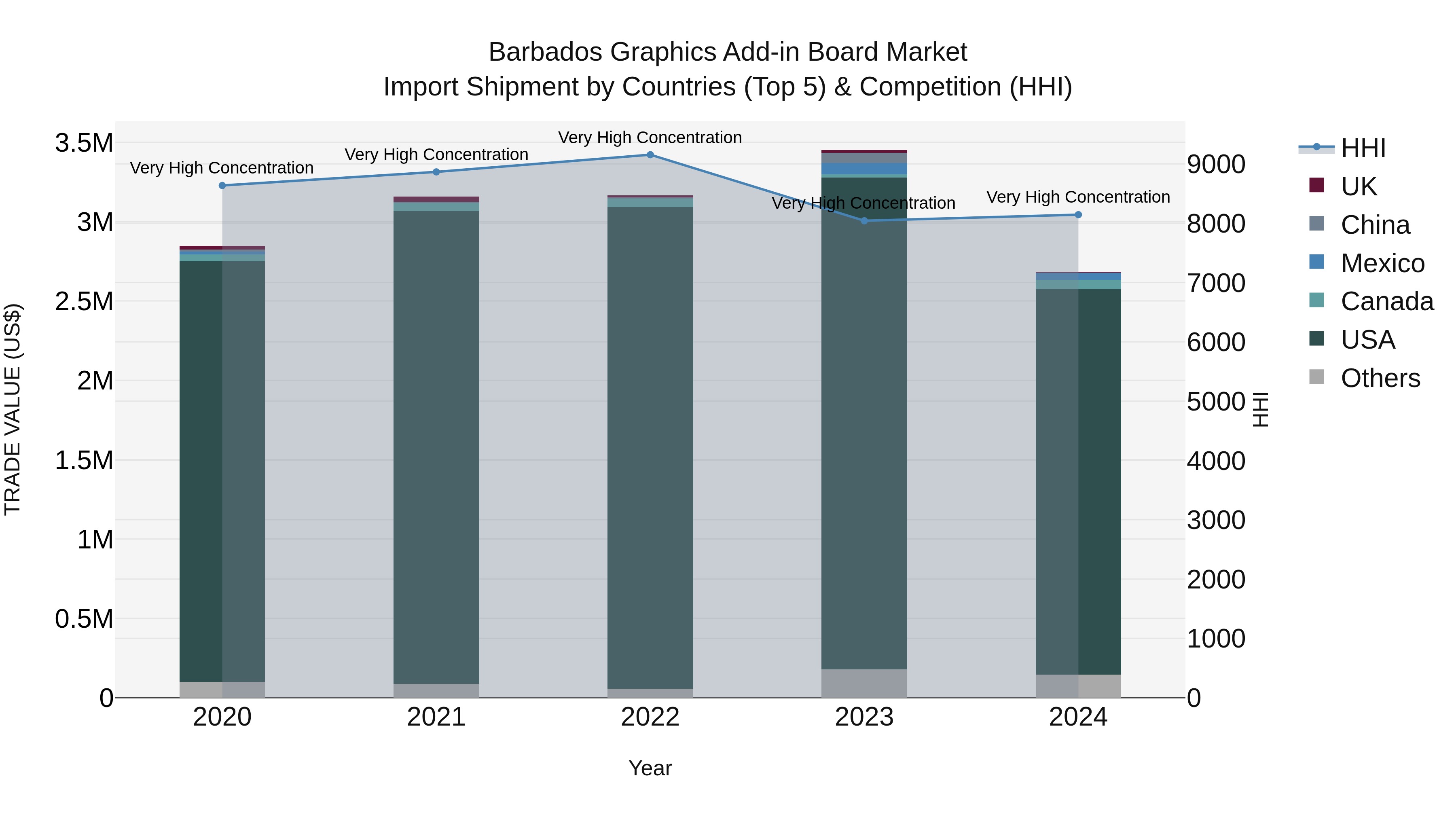The image size is (1456, 819).
Task: Click the Canada teal color swatch
Action: click(1316, 300)
